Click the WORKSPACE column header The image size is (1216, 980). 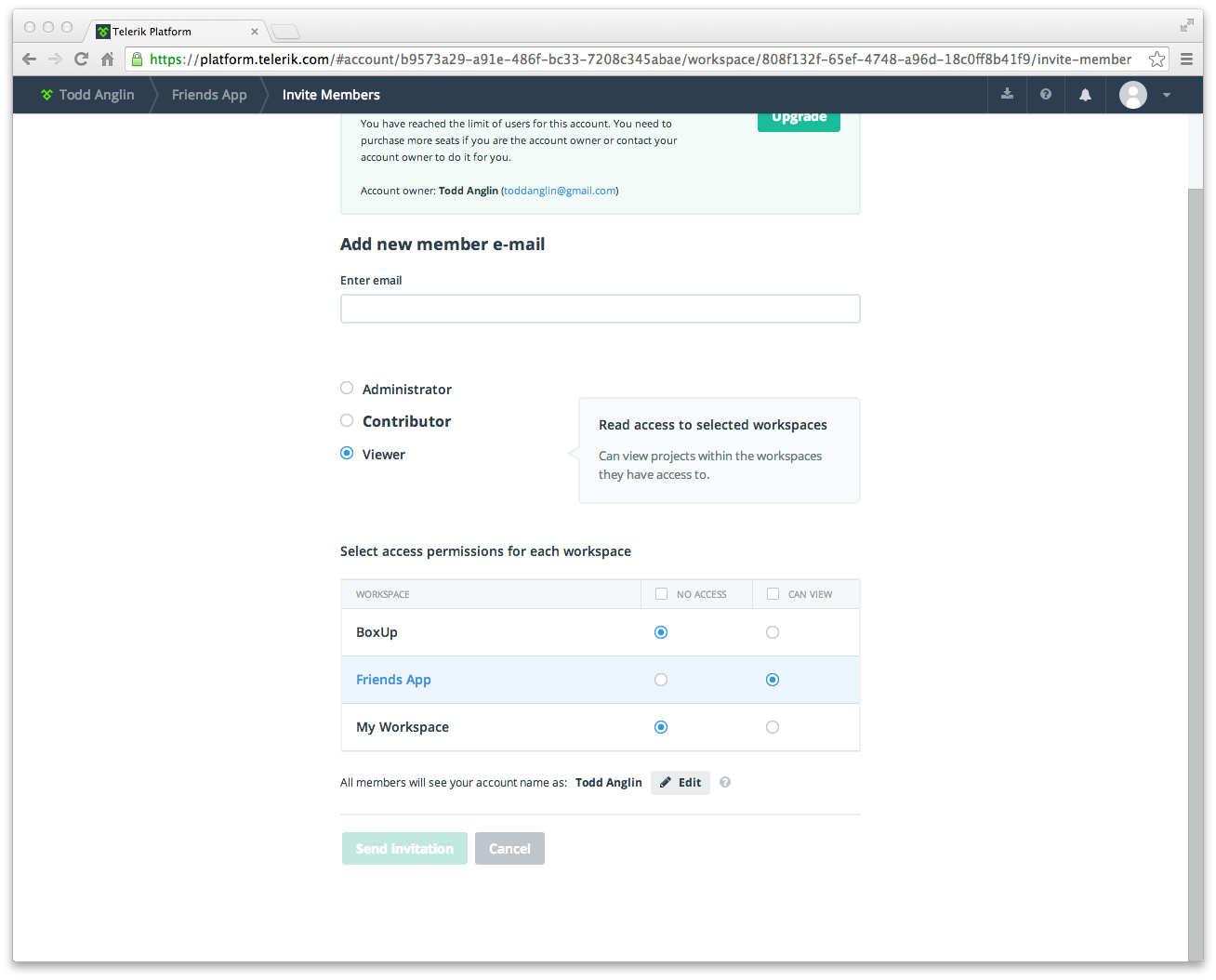[383, 595]
